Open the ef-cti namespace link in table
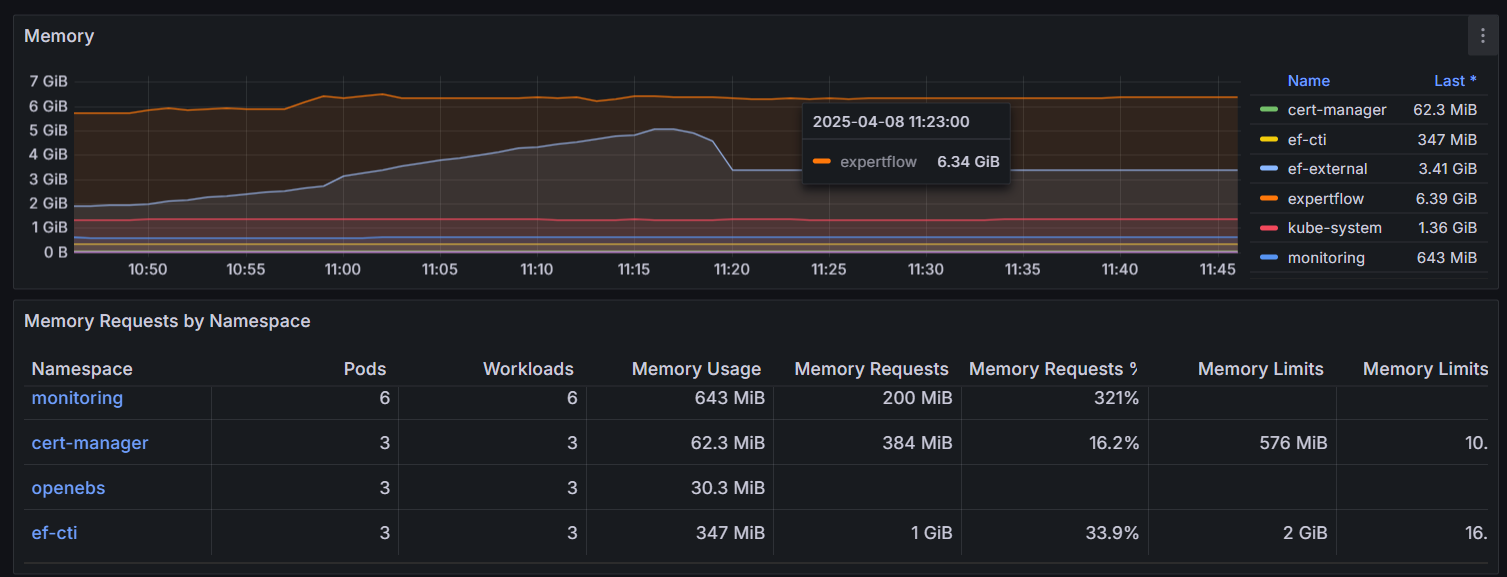Image resolution: width=1507 pixels, height=577 pixels. tap(54, 533)
